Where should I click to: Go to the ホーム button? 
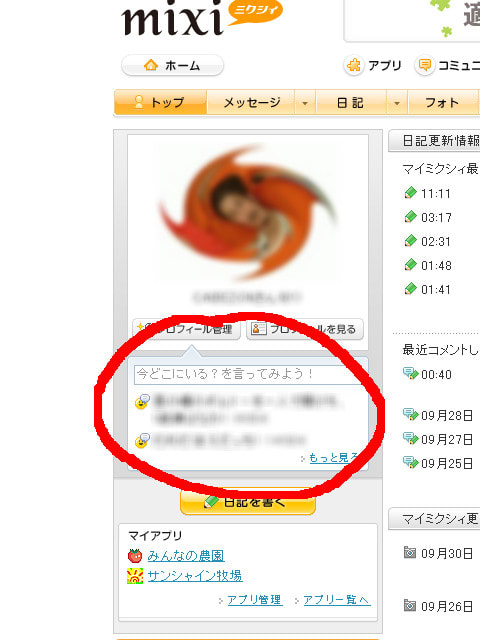173,65
